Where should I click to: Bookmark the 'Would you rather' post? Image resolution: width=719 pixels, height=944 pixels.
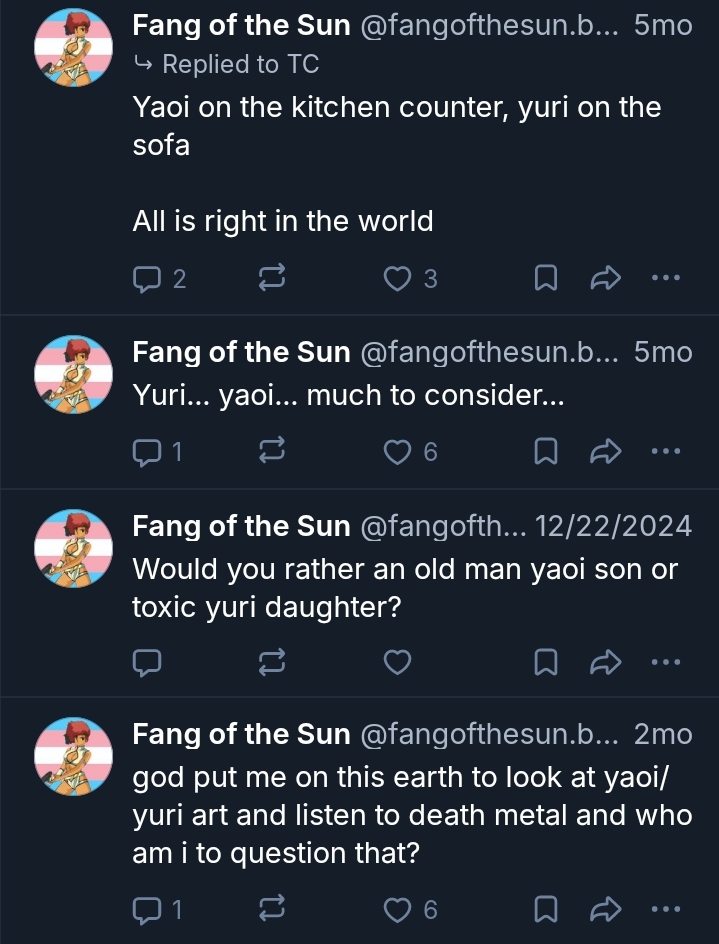point(546,661)
